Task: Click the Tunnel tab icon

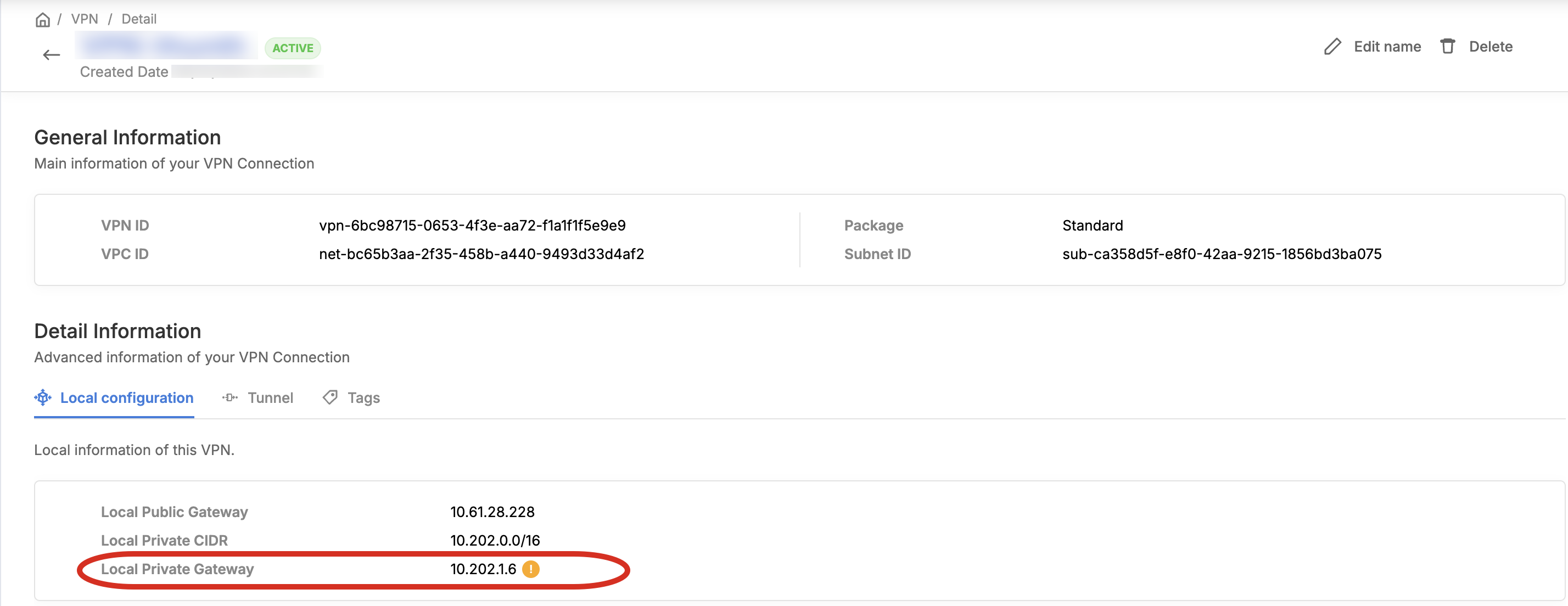Action: pyautogui.click(x=230, y=397)
